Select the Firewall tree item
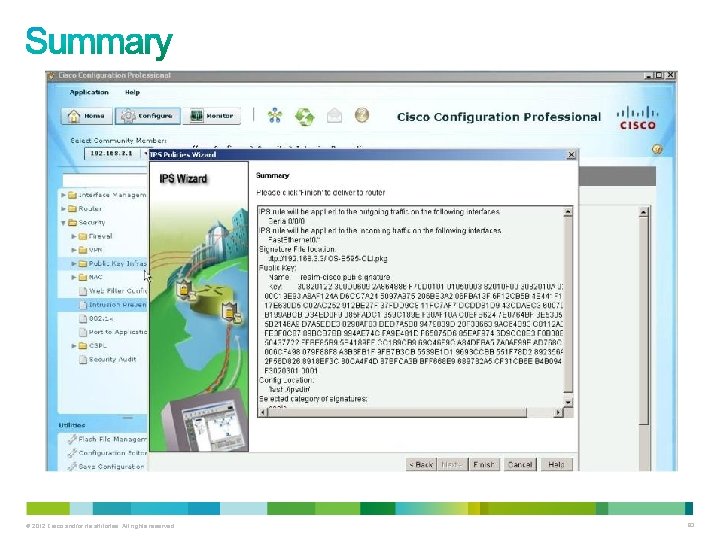This screenshot has width=720, height=540. [100, 236]
